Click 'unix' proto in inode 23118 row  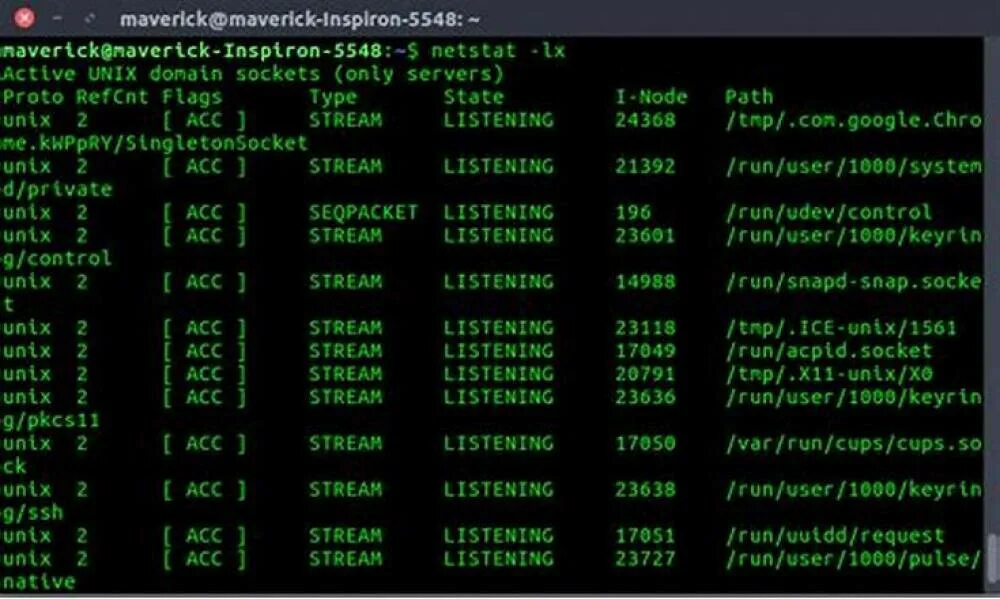(x=26, y=328)
